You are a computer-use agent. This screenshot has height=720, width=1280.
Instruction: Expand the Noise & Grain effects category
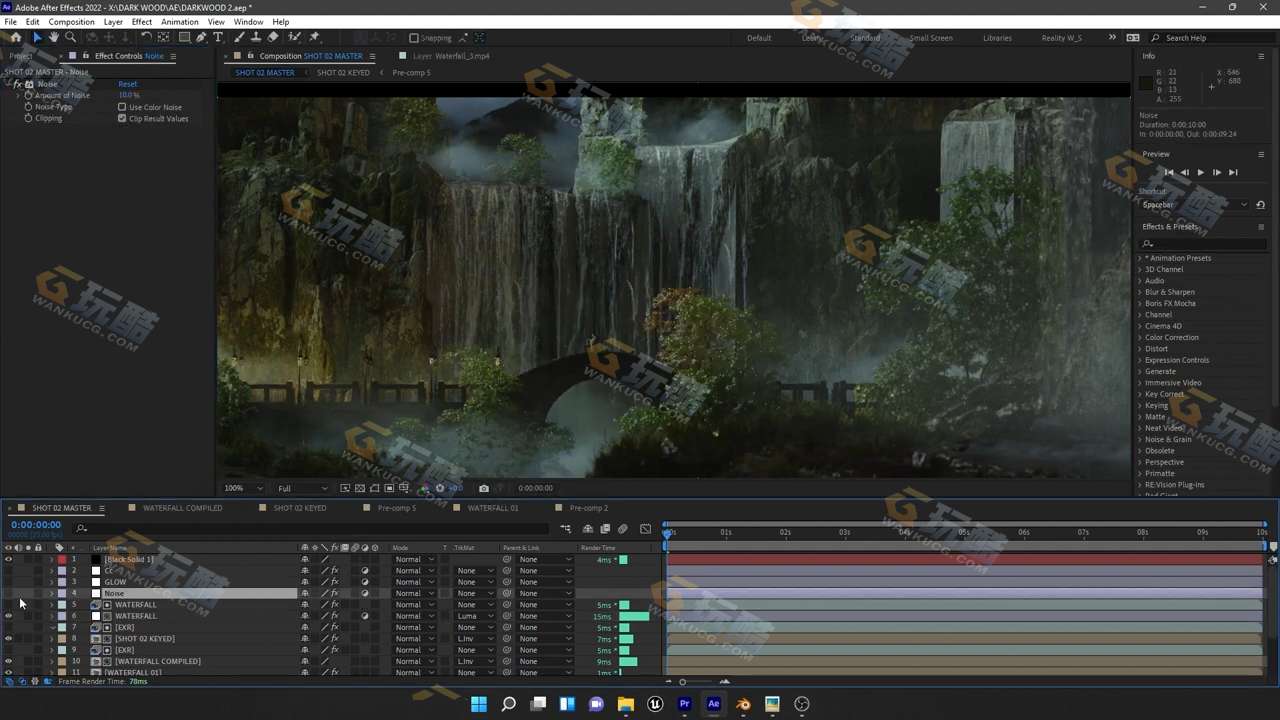[x=1139, y=439]
